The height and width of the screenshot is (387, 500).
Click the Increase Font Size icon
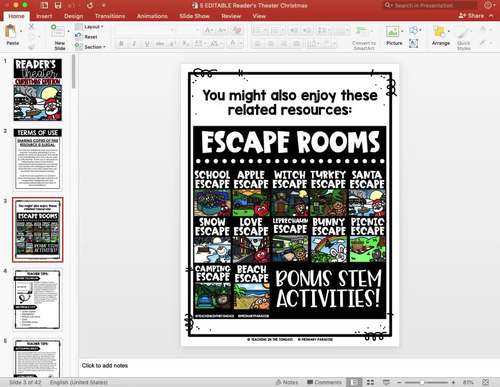(209, 30)
